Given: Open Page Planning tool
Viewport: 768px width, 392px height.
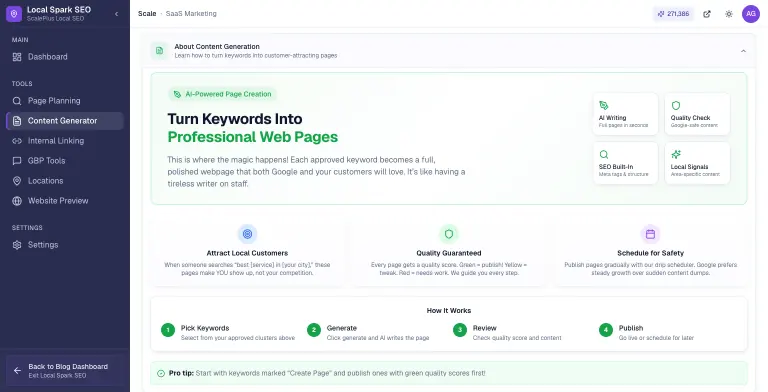Looking at the screenshot, I should 65,101.
